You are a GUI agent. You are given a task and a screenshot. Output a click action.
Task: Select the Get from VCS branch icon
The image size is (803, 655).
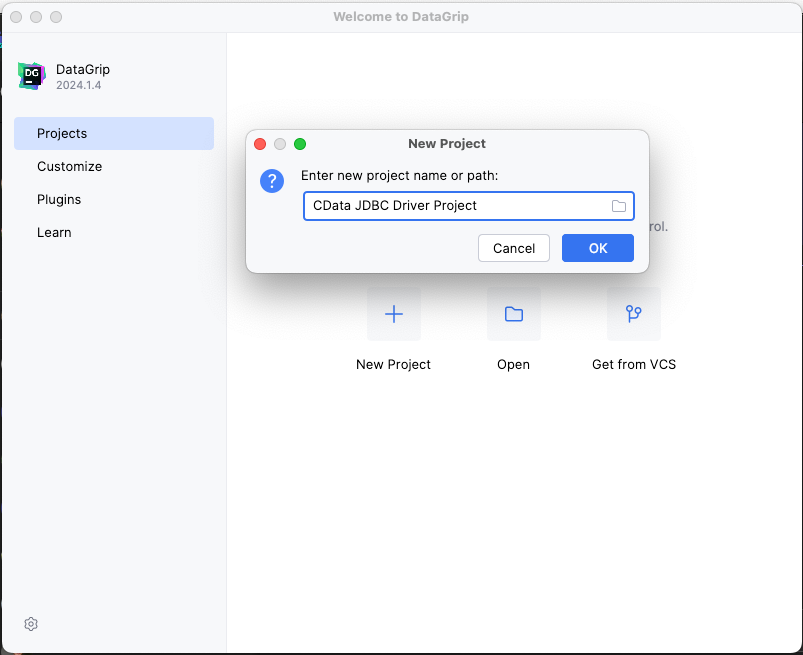point(633,314)
